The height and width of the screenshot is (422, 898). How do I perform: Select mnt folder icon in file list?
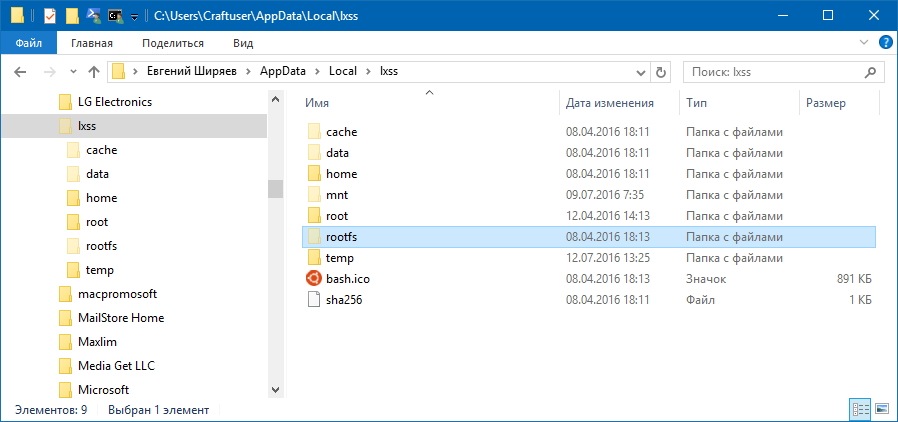[313, 195]
